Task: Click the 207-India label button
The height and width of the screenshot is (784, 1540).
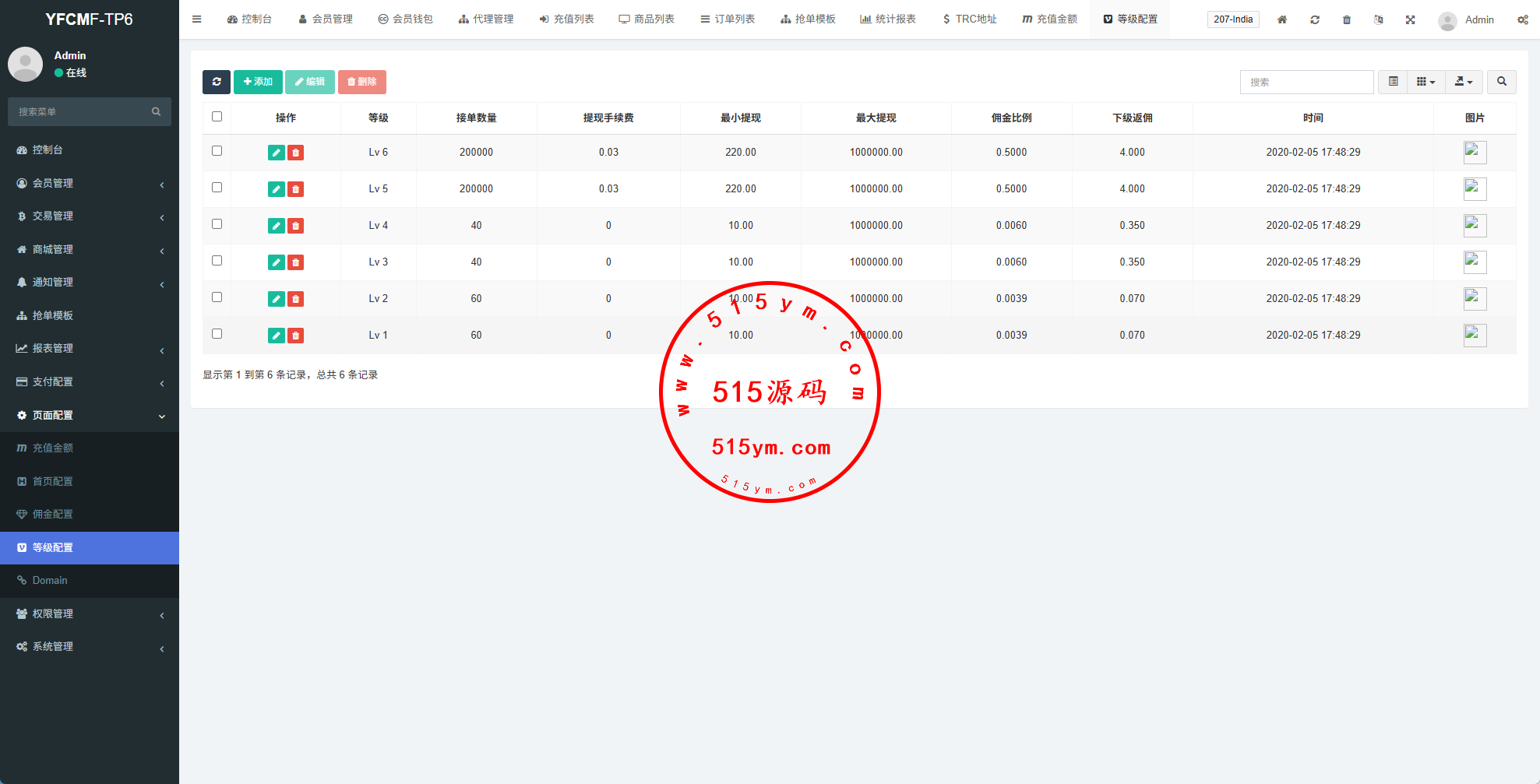Action: click(1232, 19)
